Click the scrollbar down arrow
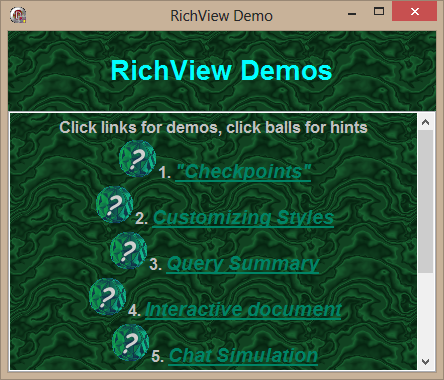The width and height of the screenshot is (444, 380). point(425,362)
